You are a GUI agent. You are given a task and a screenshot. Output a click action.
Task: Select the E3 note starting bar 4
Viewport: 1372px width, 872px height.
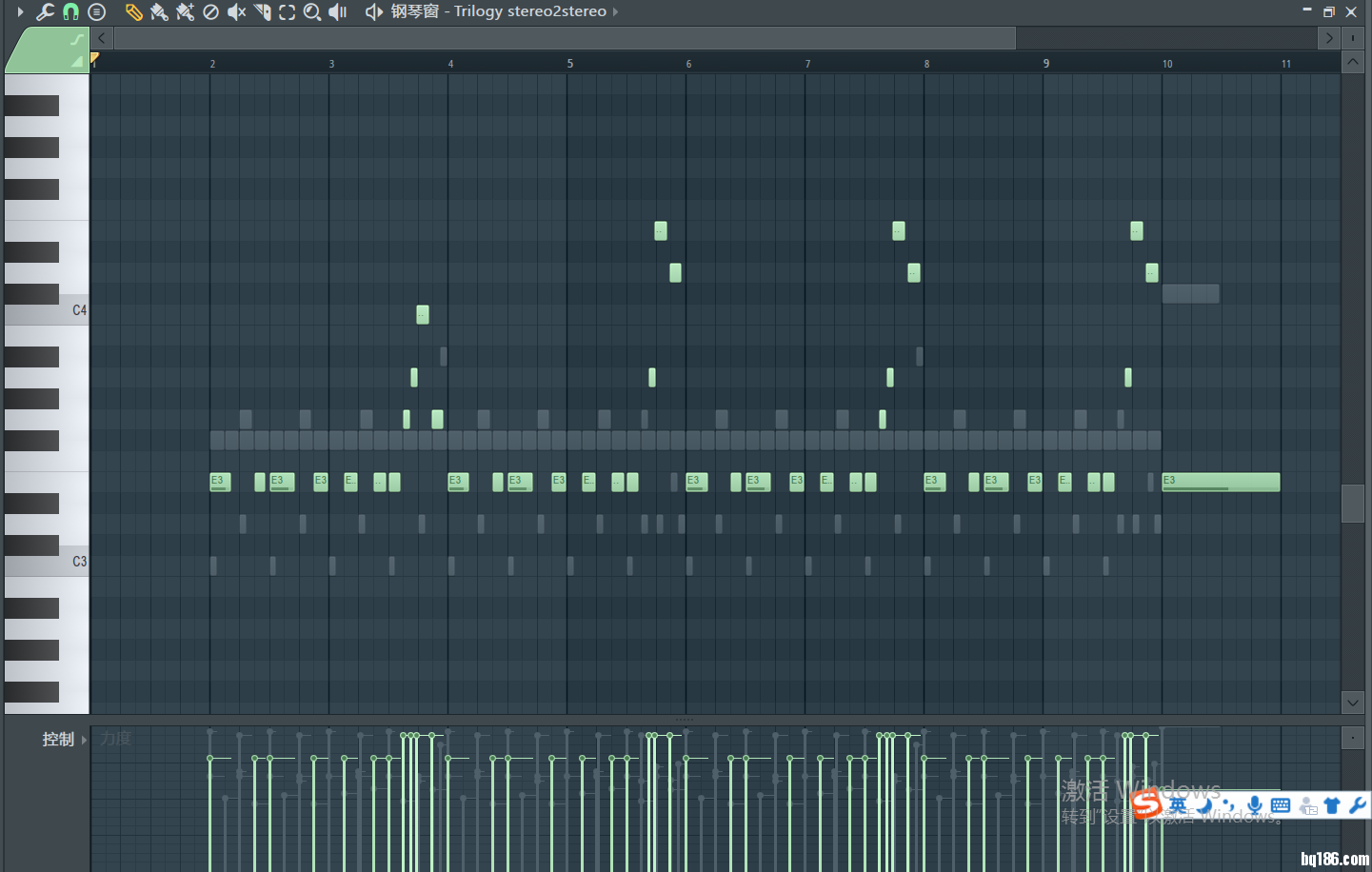tap(458, 482)
